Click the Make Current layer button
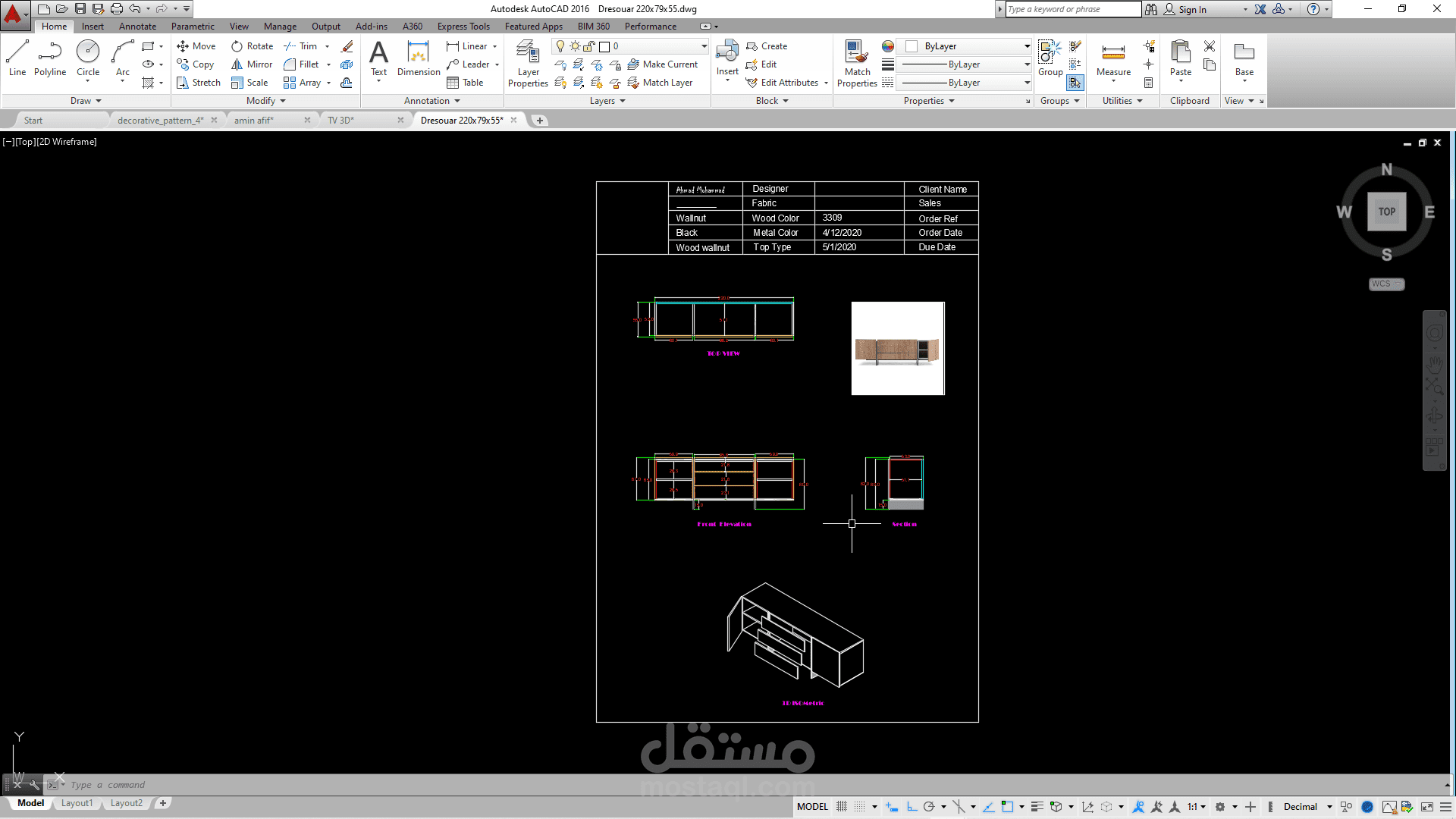This screenshot has width=1456, height=819. 663,64
